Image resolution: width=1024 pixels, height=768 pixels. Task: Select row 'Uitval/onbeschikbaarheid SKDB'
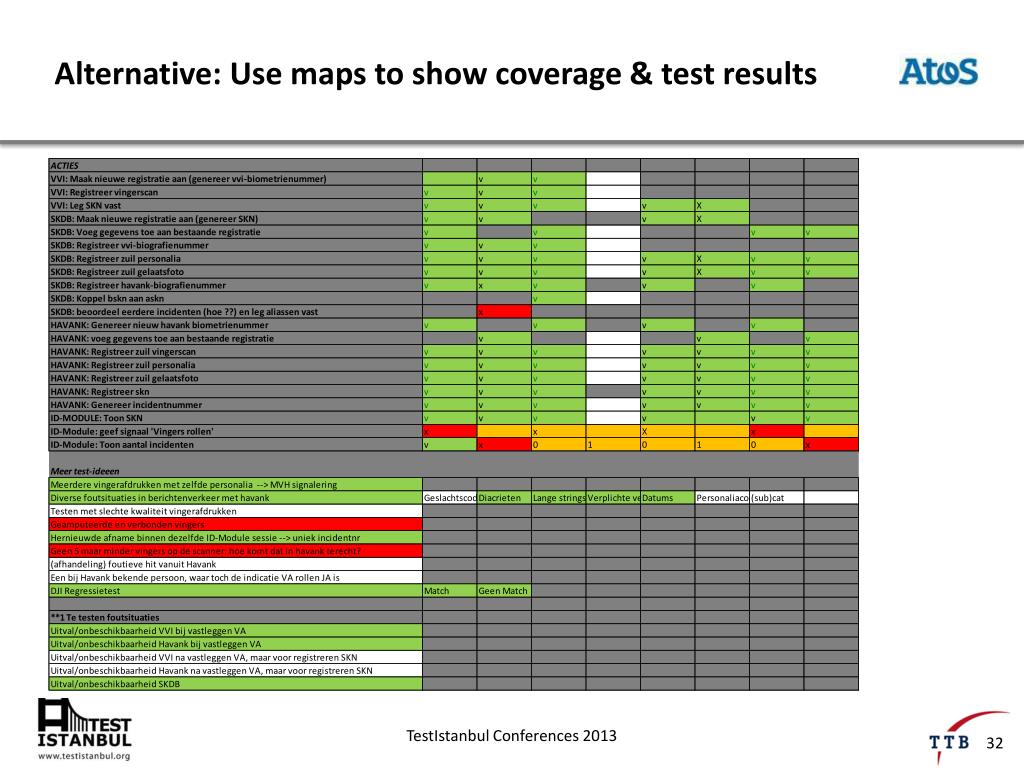coord(236,684)
